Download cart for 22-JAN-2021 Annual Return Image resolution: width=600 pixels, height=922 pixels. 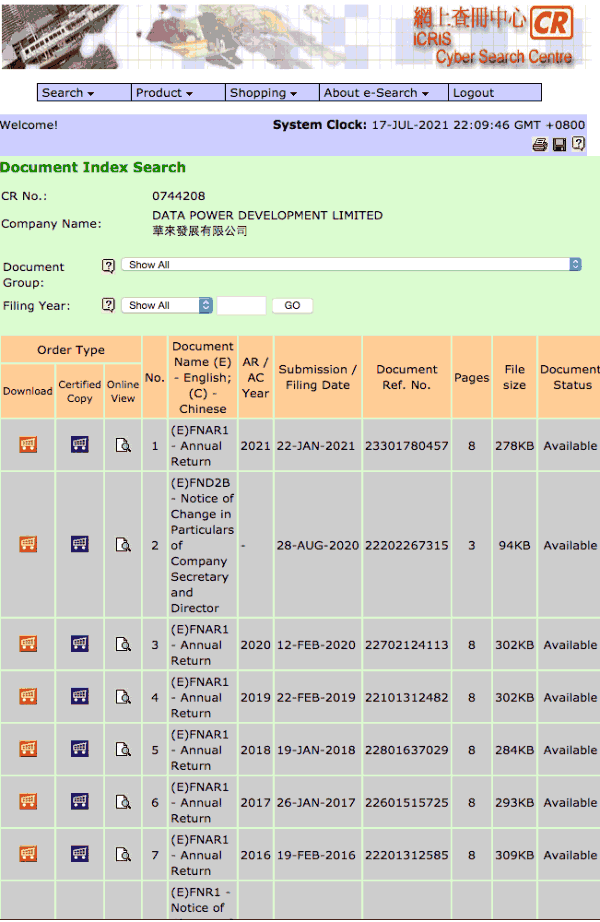[28, 445]
